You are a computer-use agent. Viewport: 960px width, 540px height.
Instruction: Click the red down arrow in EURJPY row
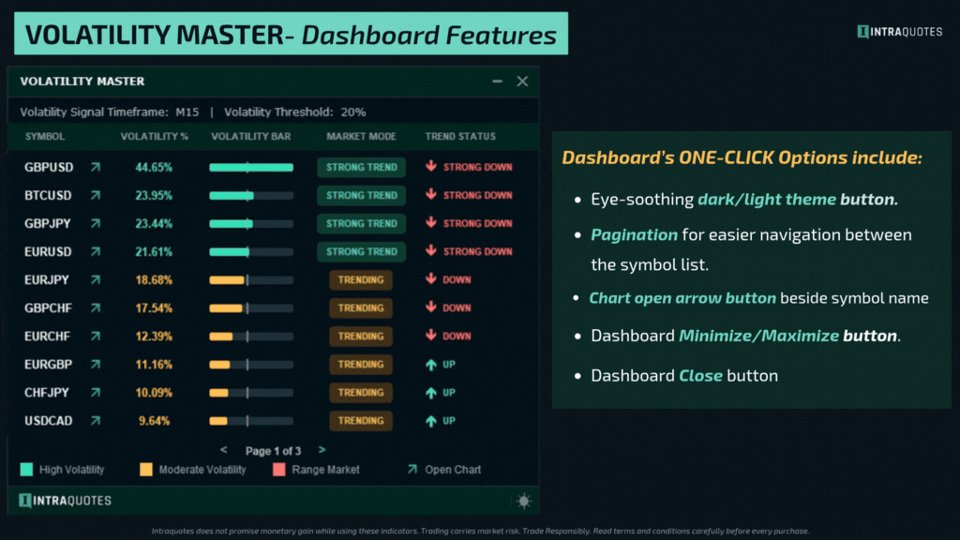431,279
